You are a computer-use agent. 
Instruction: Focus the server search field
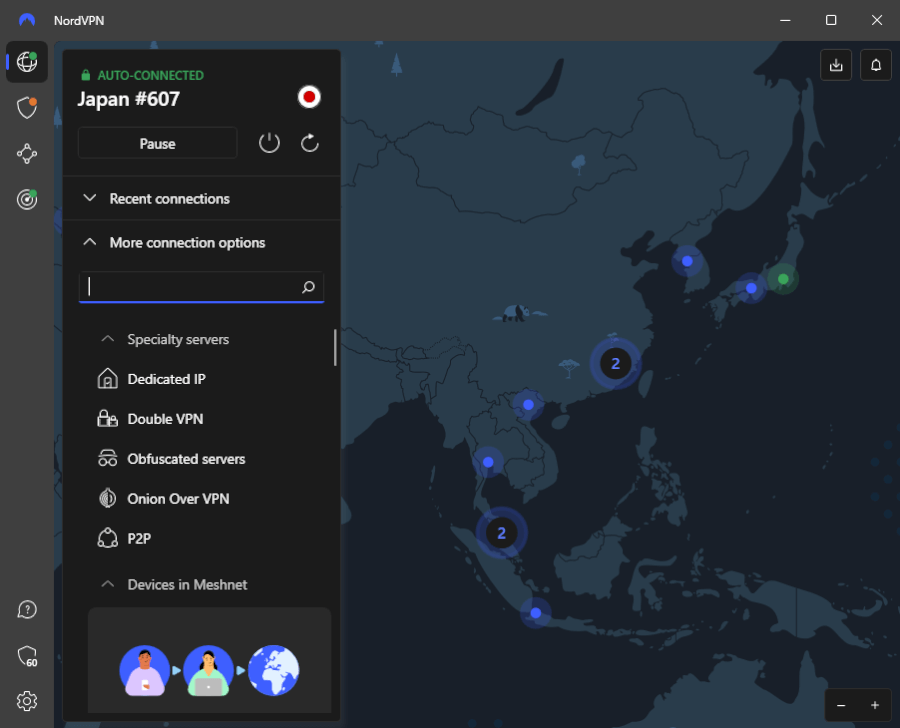pyautogui.click(x=201, y=286)
